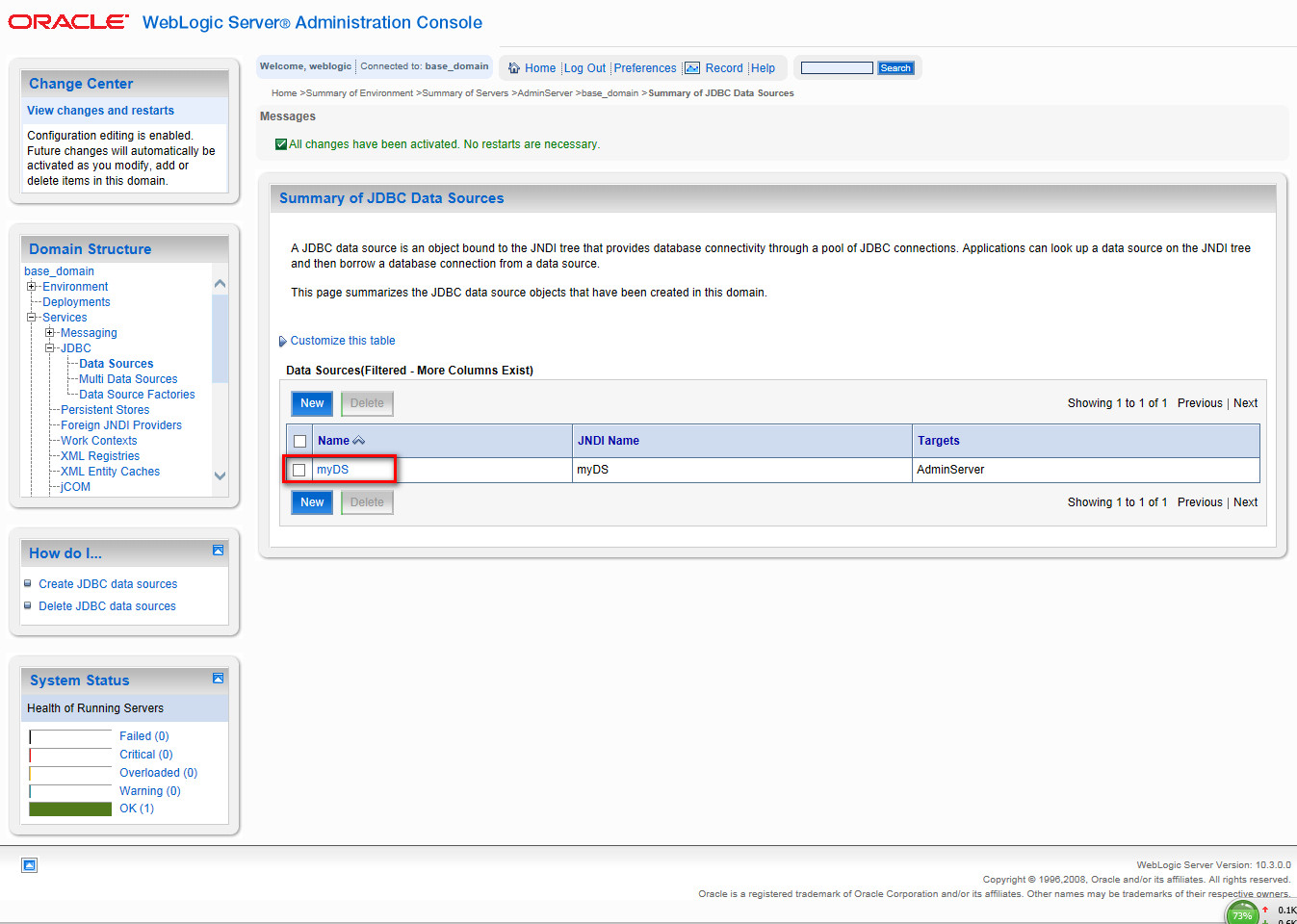The image size is (1297, 924).
Task: Click Summary of Servers breadcrumb
Action: pyautogui.click(x=465, y=93)
